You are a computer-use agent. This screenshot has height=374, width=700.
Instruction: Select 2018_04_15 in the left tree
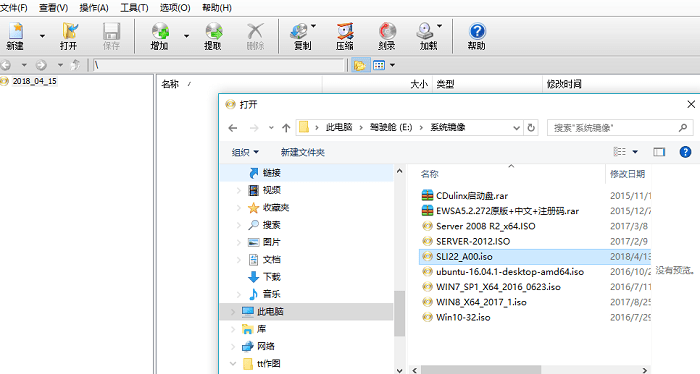pos(34,81)
